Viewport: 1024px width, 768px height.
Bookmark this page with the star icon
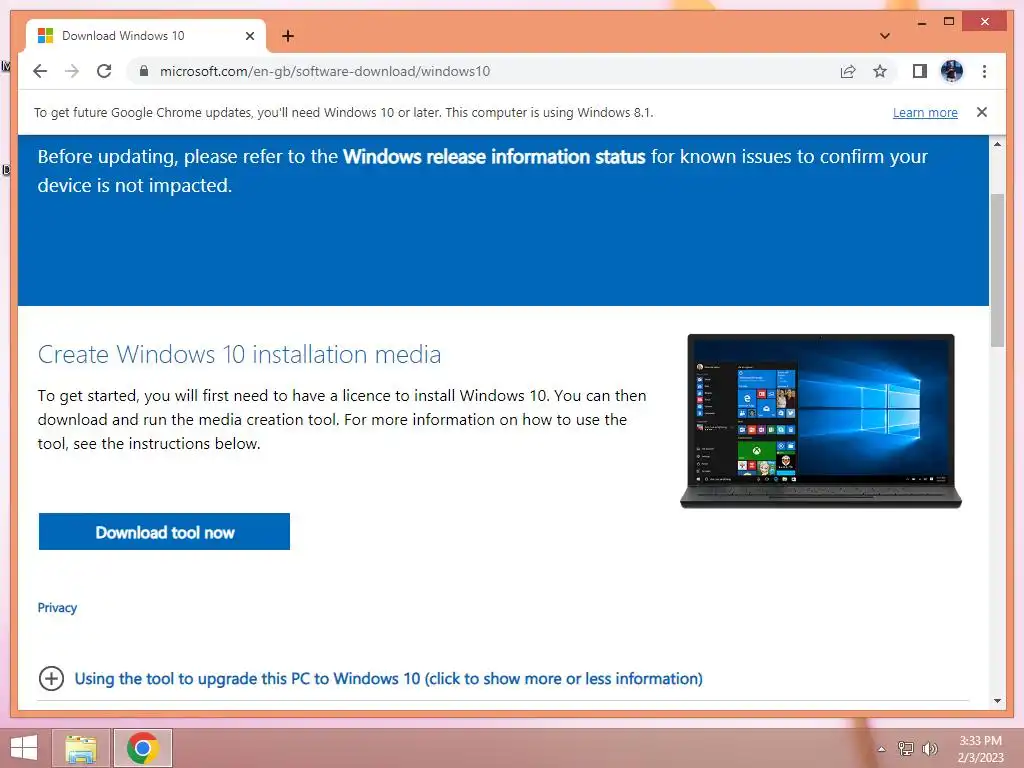tap(880, 71)
